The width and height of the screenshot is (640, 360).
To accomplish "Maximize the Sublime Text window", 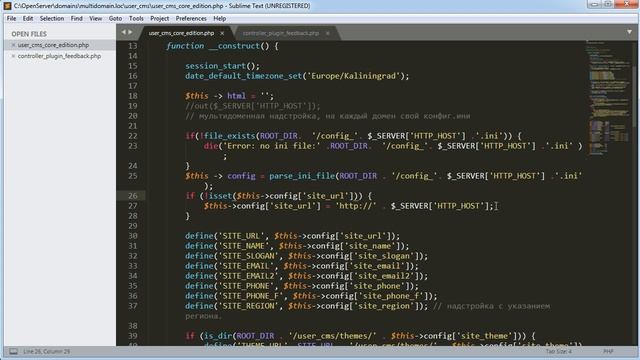I will [607, 4].
